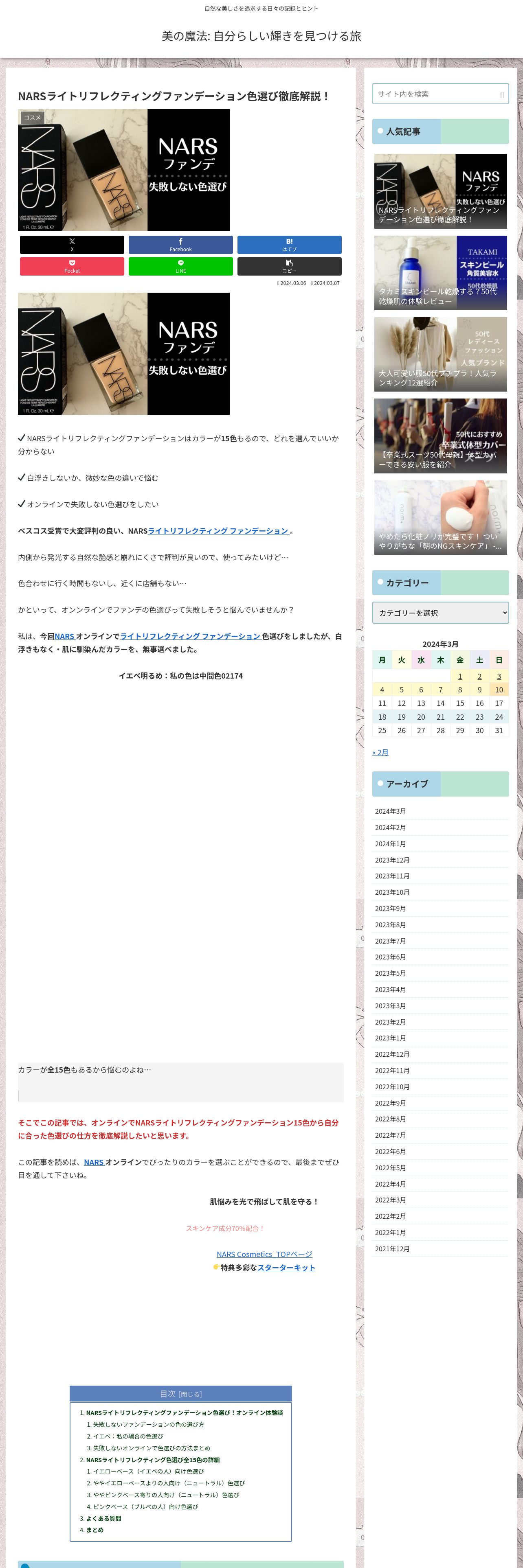
Task: Open popular post 卒業式スーツ50代母親 thumbnail
Action: pos(440,436)
